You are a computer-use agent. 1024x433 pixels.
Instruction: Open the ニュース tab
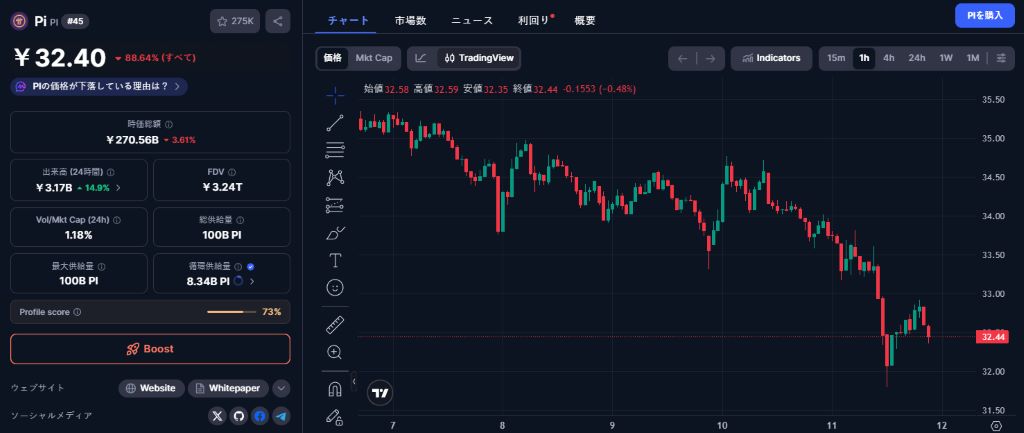coord(472,21)
